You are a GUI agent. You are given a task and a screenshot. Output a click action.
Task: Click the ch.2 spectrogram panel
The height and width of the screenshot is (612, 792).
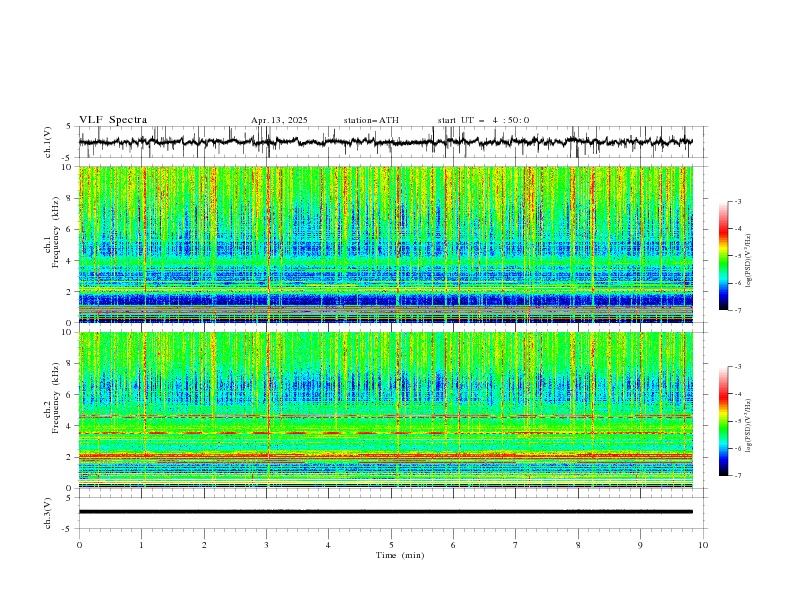385,410
